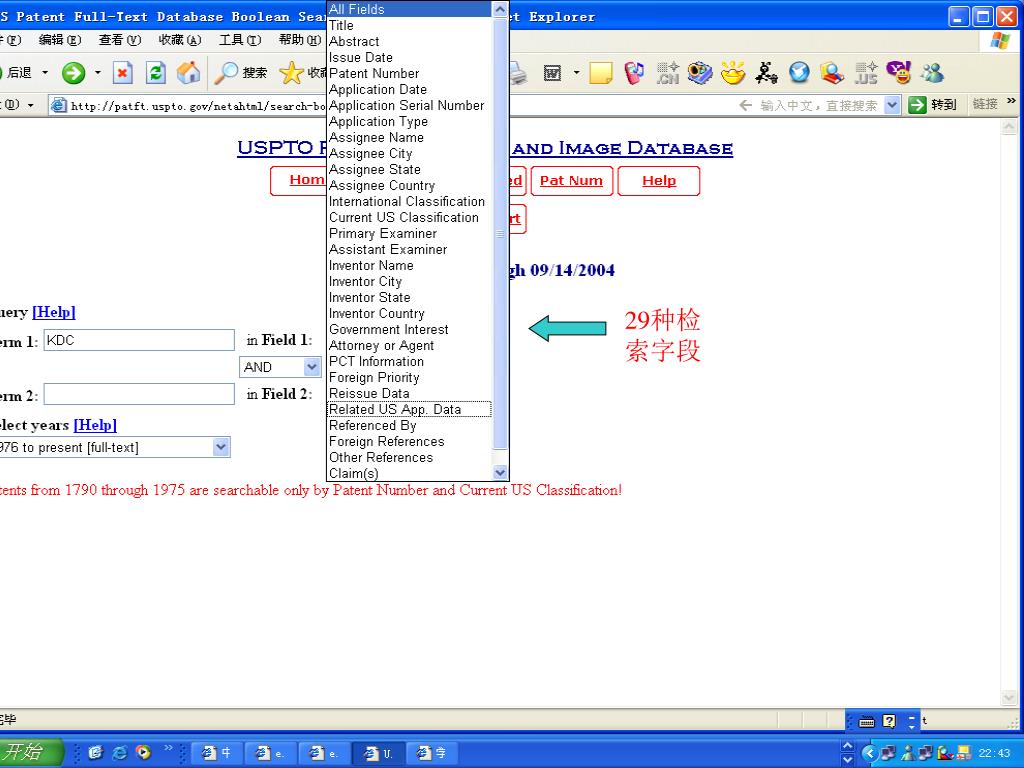Click the language bar help question icon
Screen dimensions: 1024x768
(889, 721)
